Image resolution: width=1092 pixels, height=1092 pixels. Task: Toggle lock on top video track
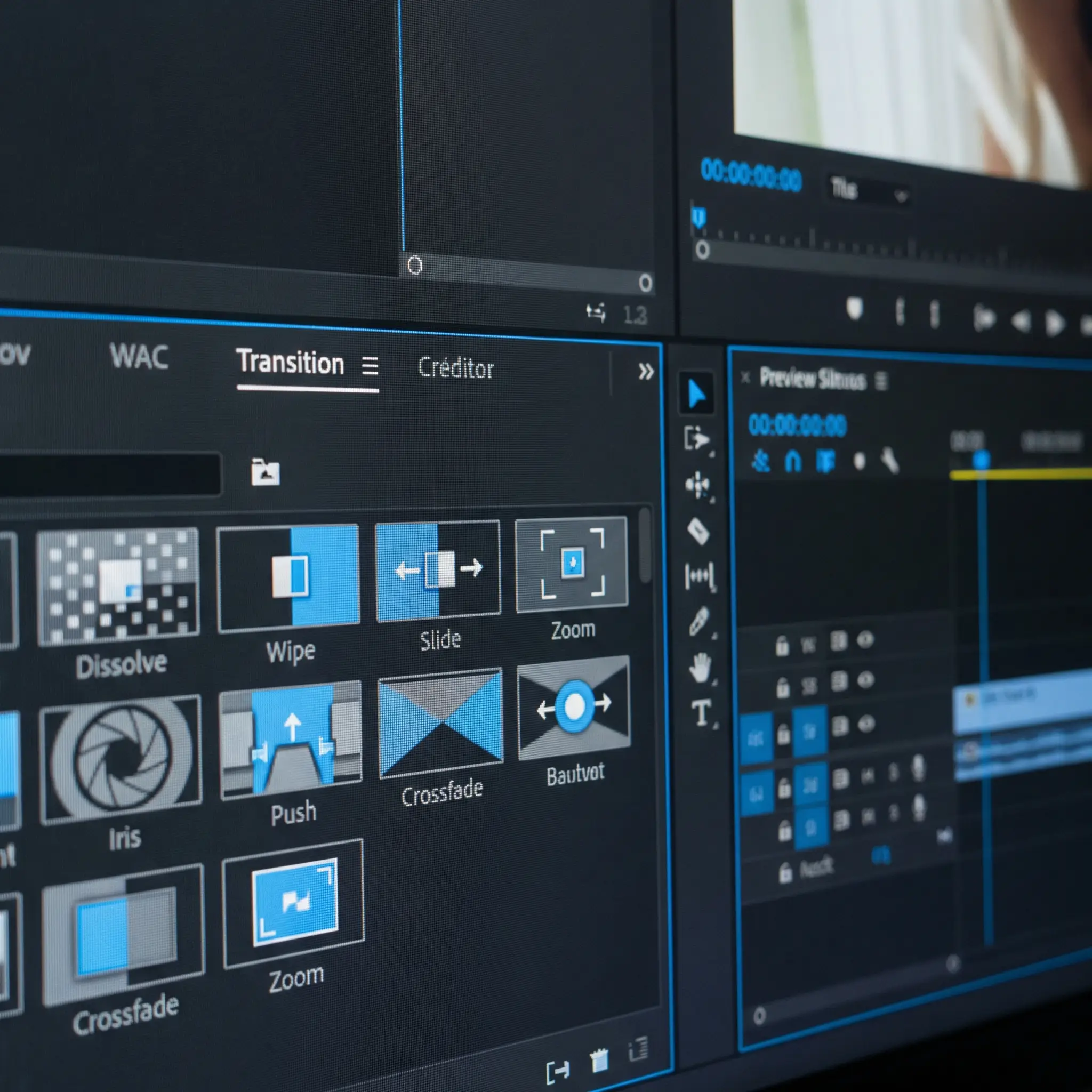(x=782, y=645)
